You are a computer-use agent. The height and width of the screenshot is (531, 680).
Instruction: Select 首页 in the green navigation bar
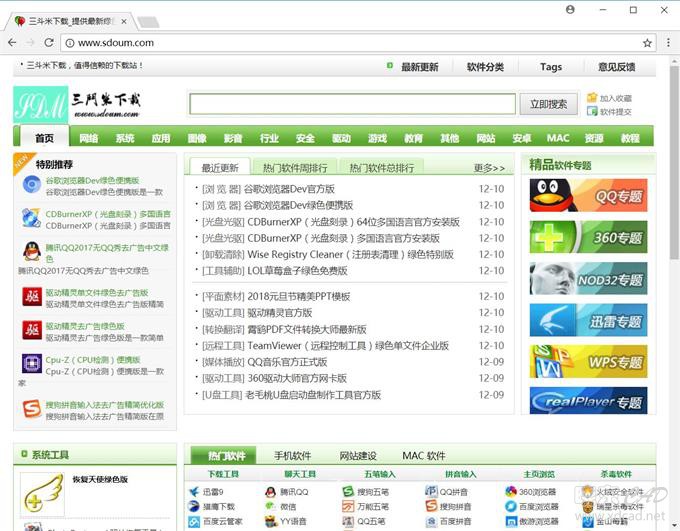click(x=45, y=138)
